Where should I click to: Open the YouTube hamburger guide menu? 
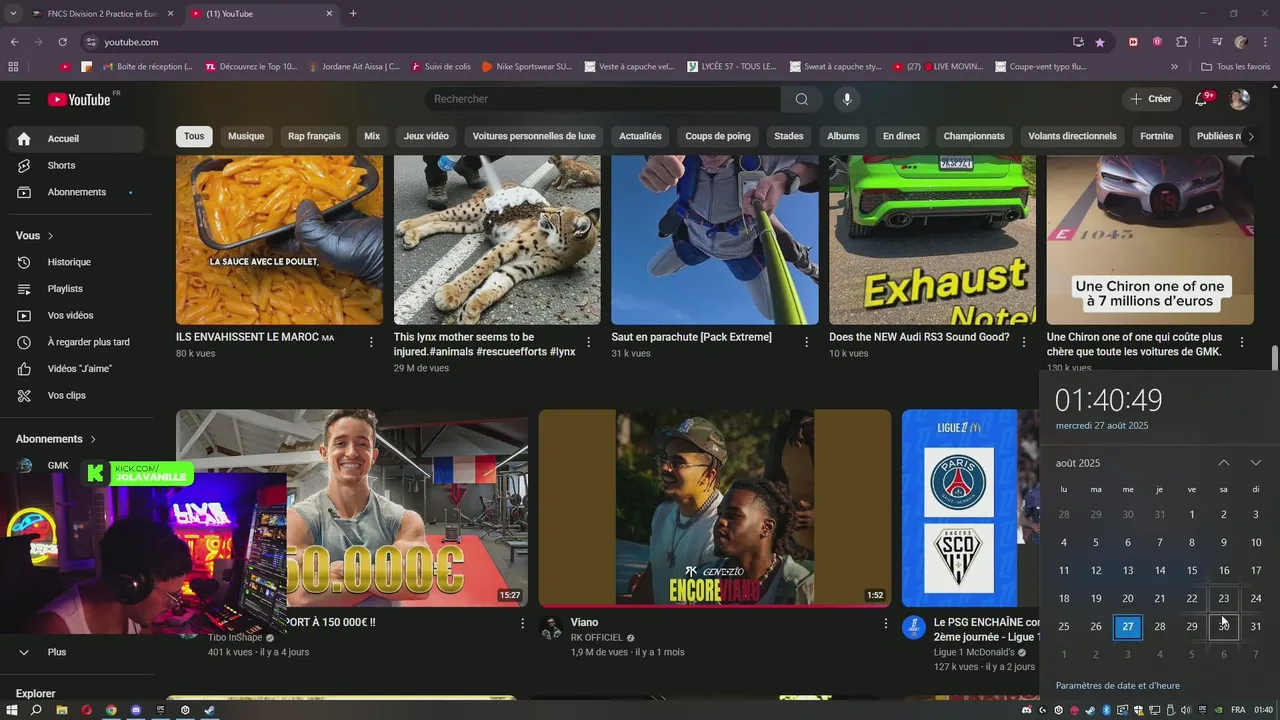tap(24, 99)
